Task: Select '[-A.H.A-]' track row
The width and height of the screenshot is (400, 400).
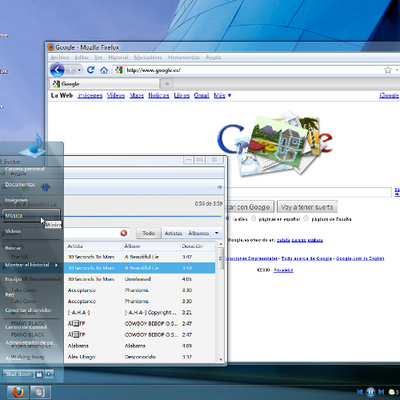Action: [x=140, y=312]
